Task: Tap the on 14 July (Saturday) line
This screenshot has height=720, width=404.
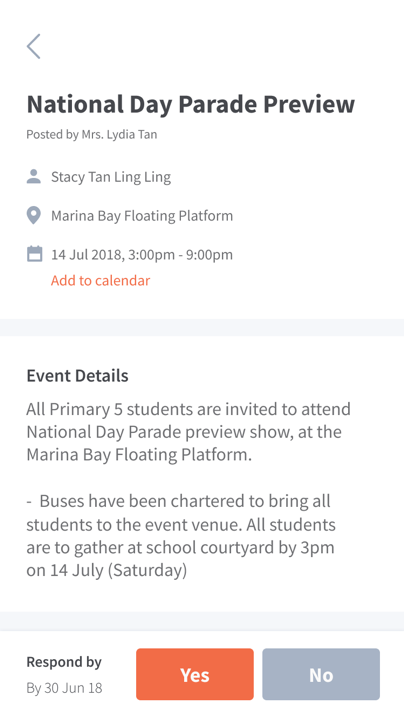Action: (107, 570)
